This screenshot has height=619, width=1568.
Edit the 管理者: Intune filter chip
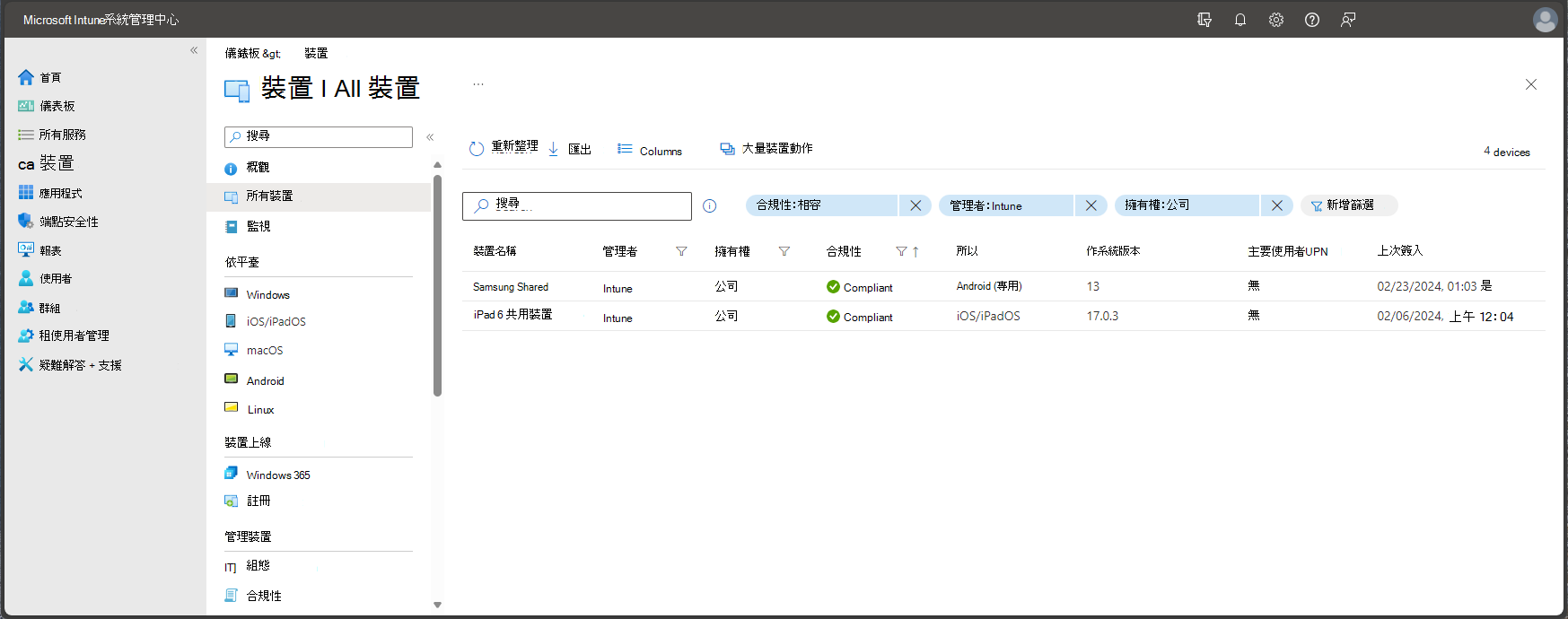[x=1006, y=205]
